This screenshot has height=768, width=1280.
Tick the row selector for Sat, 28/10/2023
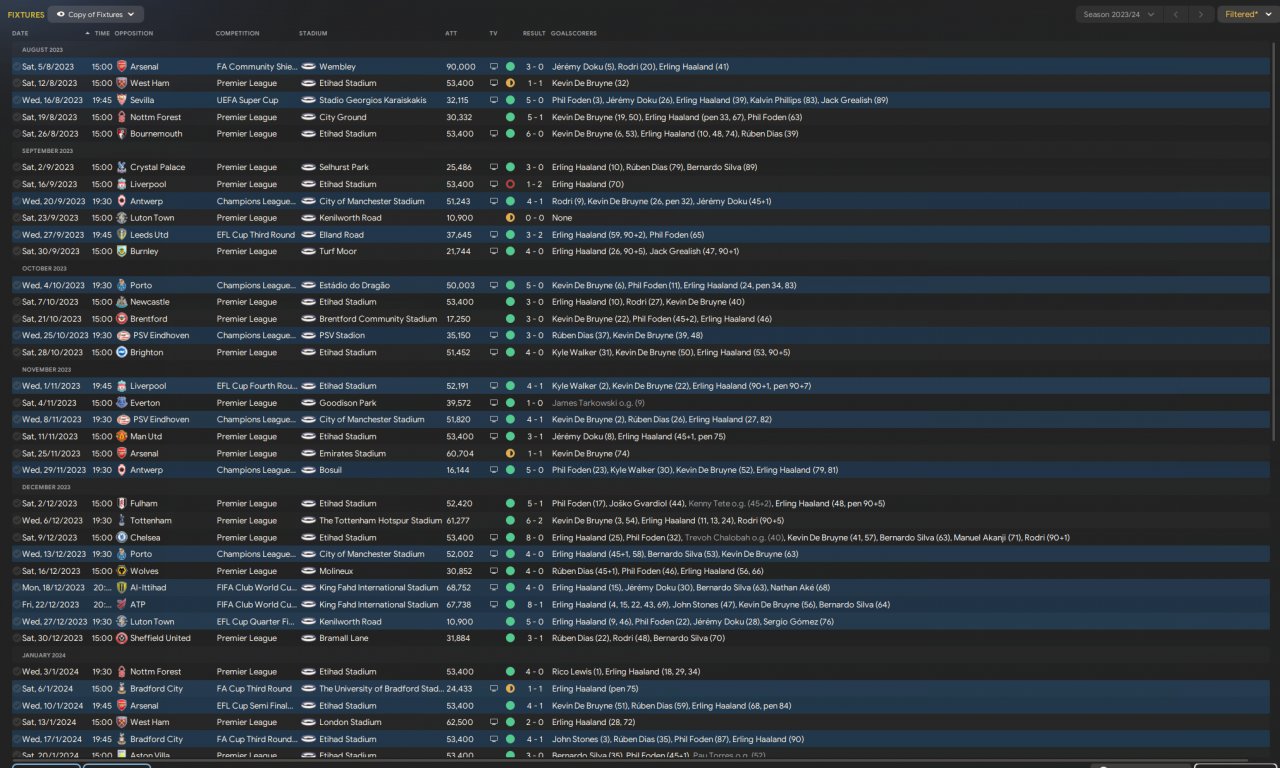click(16, 352)
